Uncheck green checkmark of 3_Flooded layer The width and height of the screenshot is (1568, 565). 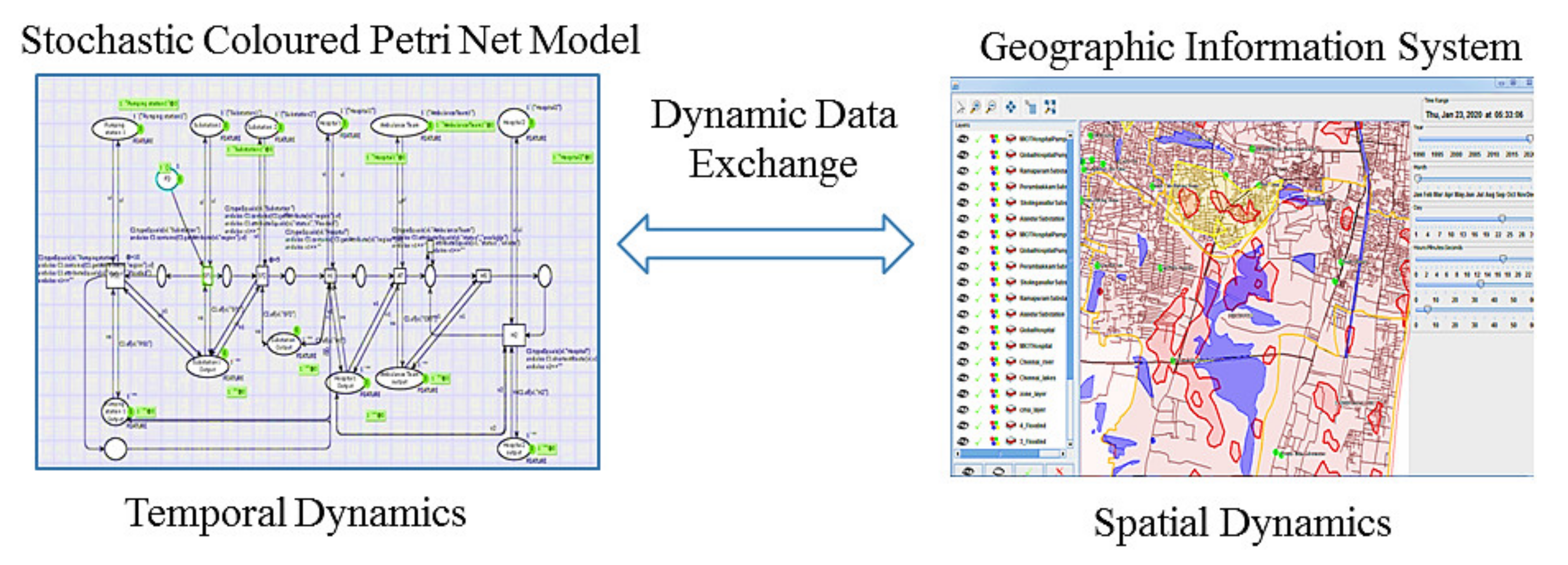coord(978,441)
